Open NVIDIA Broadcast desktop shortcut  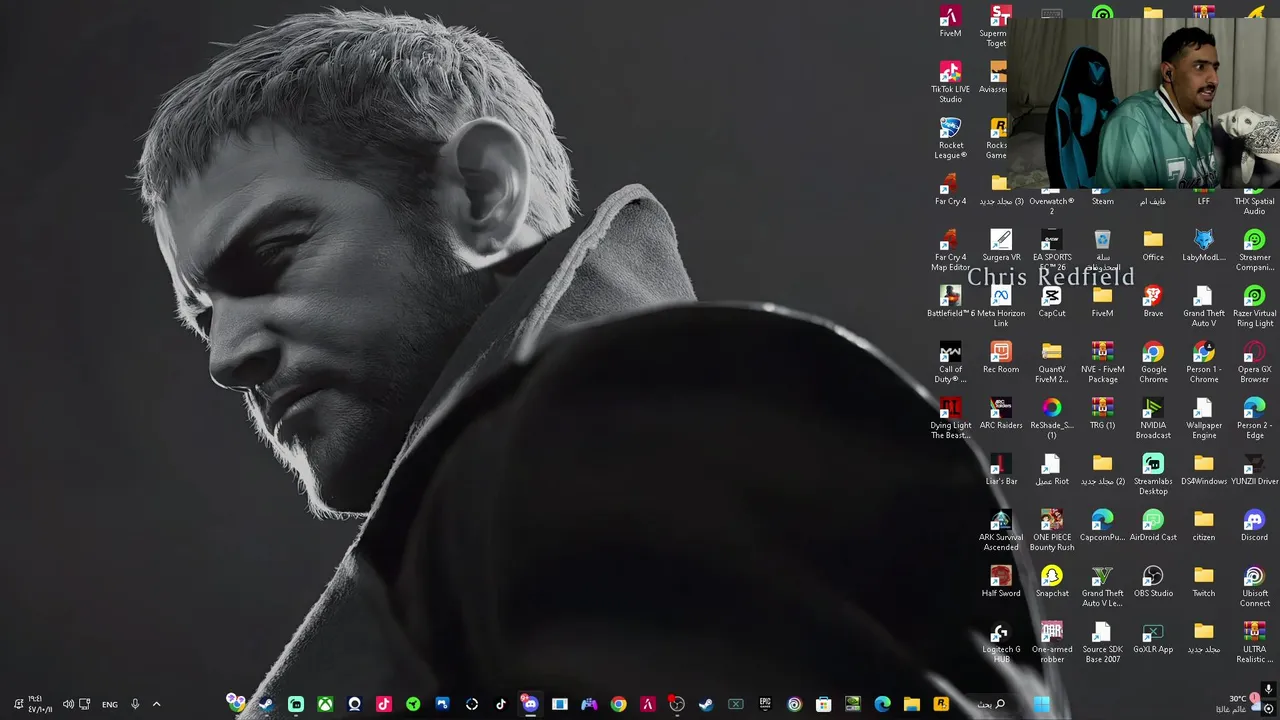point(1153,418)
